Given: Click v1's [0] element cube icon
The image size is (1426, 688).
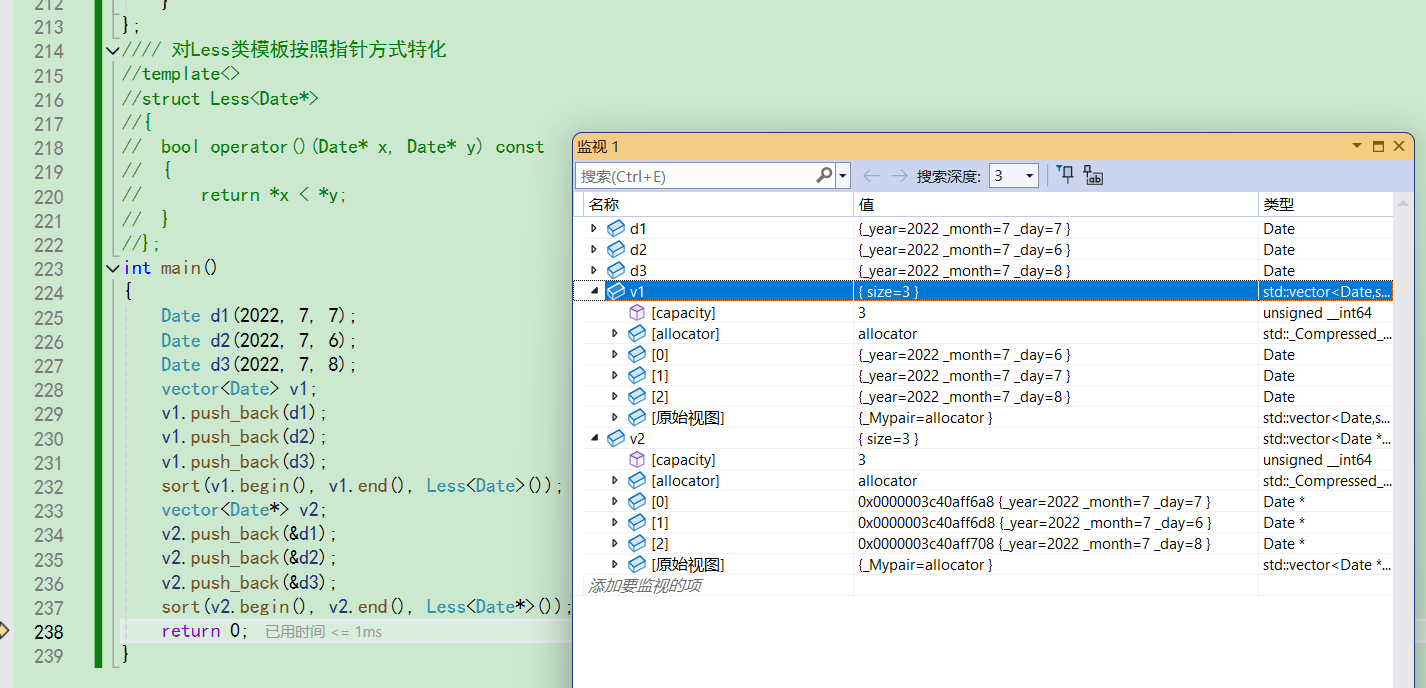Looking at the screenshot, I should pos(637,354).
